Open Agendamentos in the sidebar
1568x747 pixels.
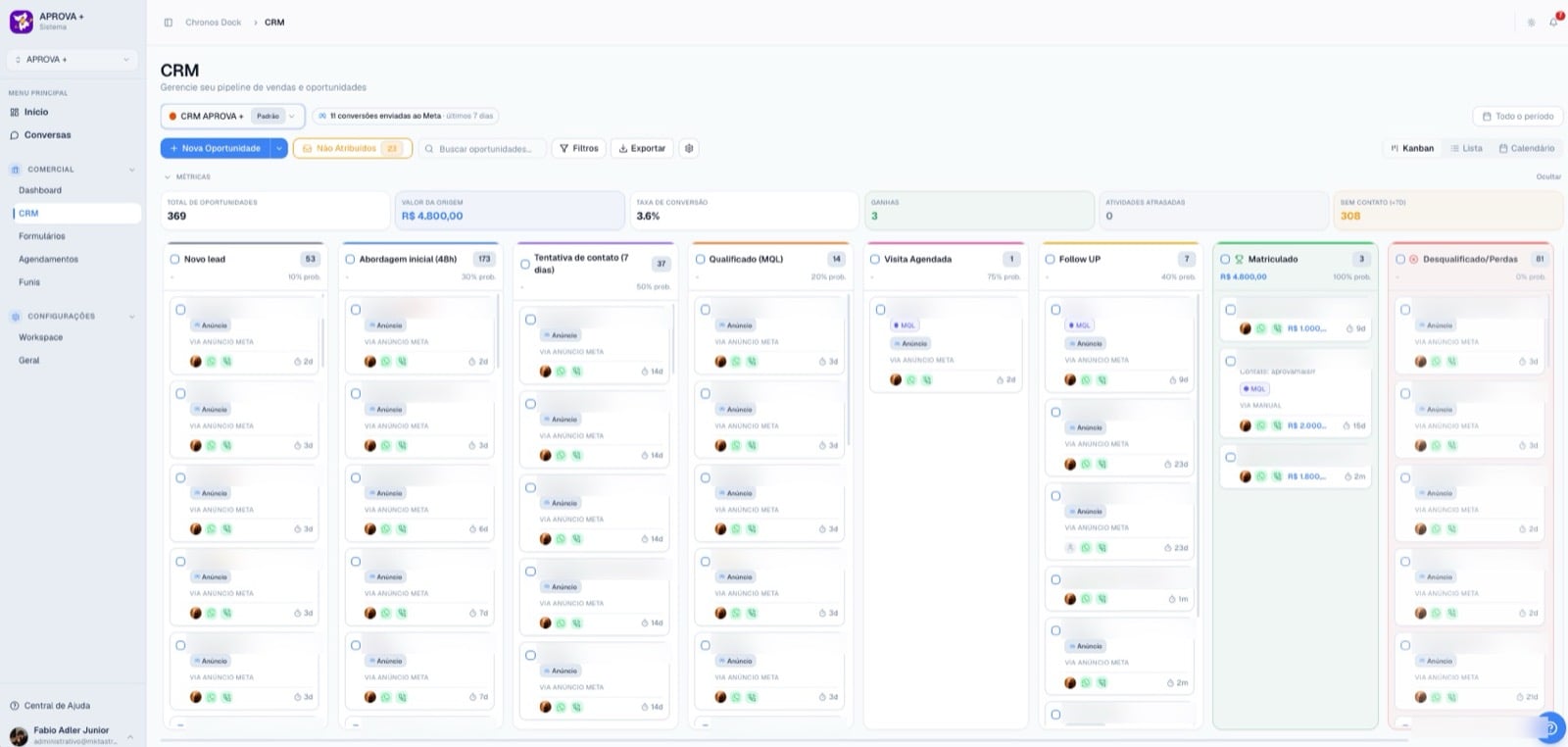[48, 260]
